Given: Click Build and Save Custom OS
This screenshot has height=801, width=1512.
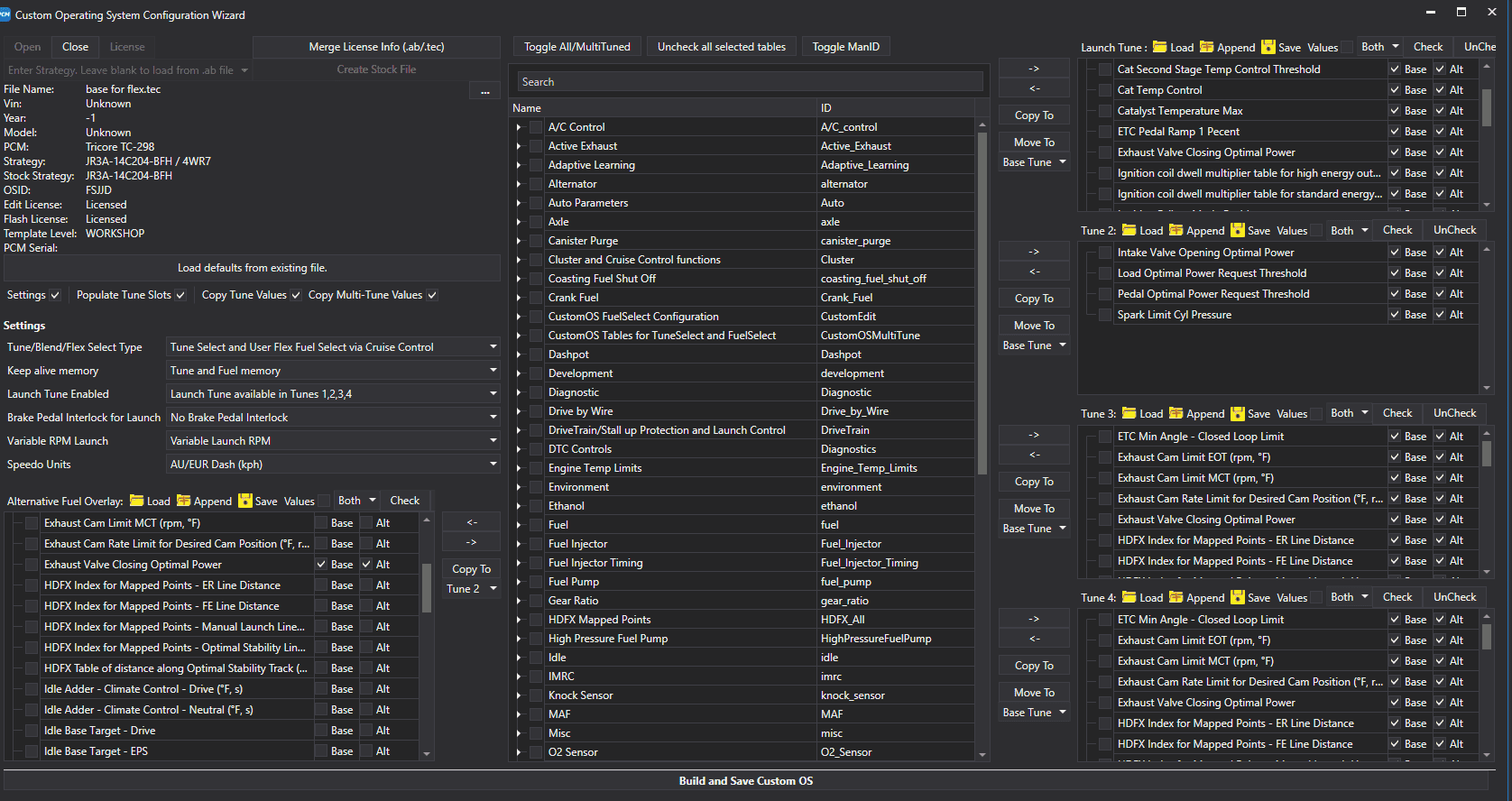Looking at the screenshot, I should coord(746,781).
